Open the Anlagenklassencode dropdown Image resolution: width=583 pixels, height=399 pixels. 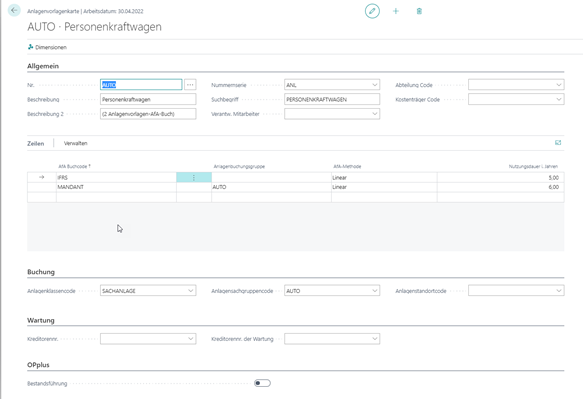pyautogui.click(x=190, y=290)
